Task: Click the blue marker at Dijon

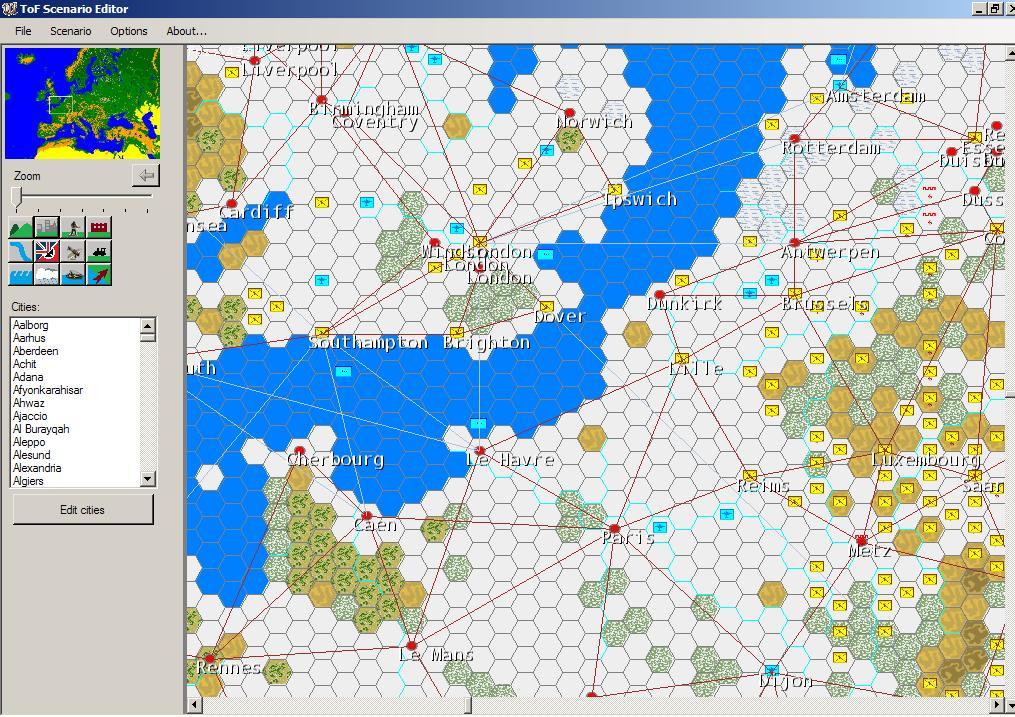Action: click(x=771, y=670)
